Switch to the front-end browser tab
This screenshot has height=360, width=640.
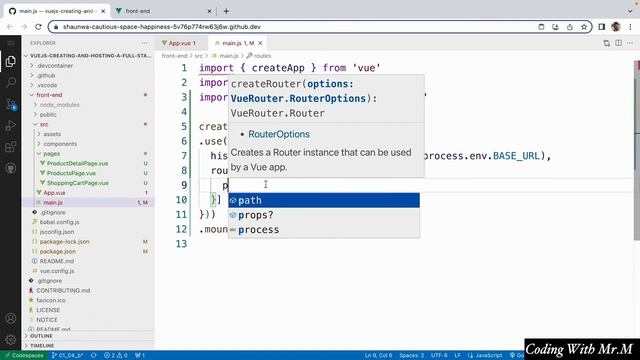163,11
